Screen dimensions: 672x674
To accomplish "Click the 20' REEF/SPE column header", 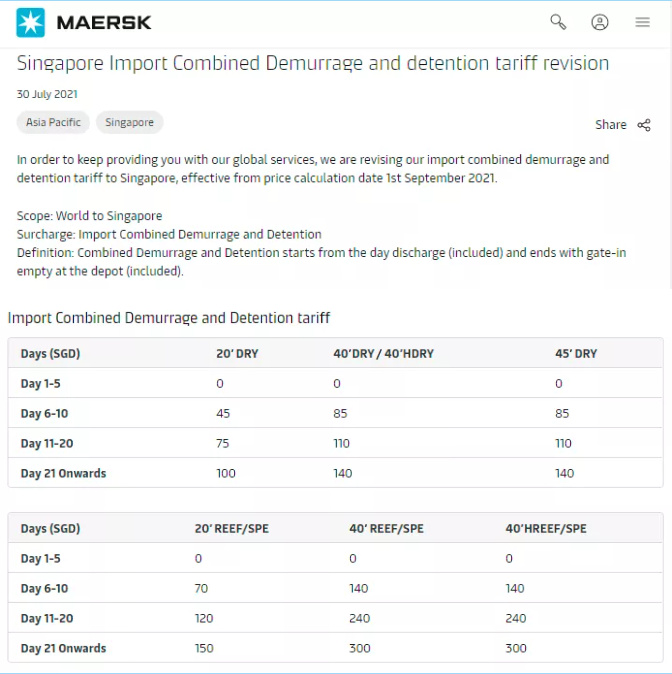I will pyautogui.click(x=231, y=529).
